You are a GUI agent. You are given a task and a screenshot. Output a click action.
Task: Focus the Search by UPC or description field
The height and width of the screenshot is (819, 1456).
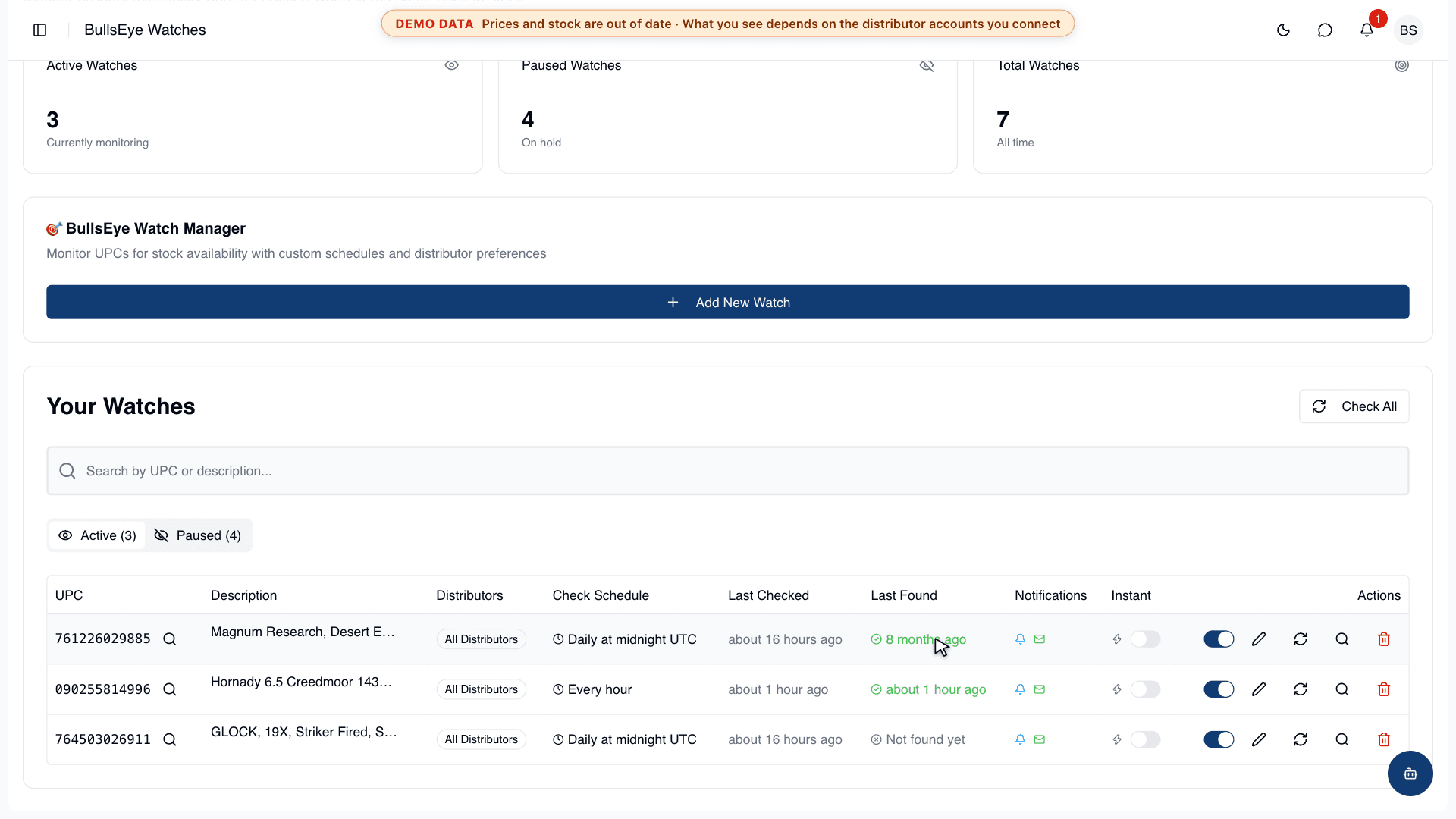pos(728,471)
